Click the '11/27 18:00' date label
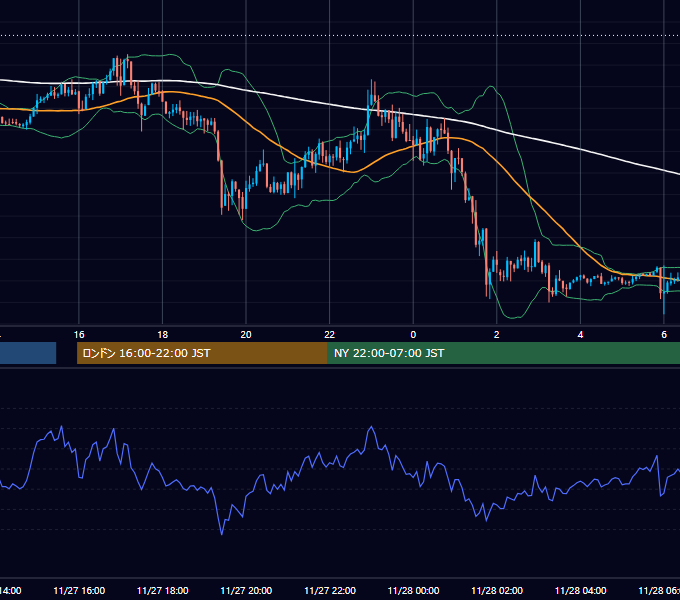The width and height of the screenshot is (680, 600). (163, 590)
